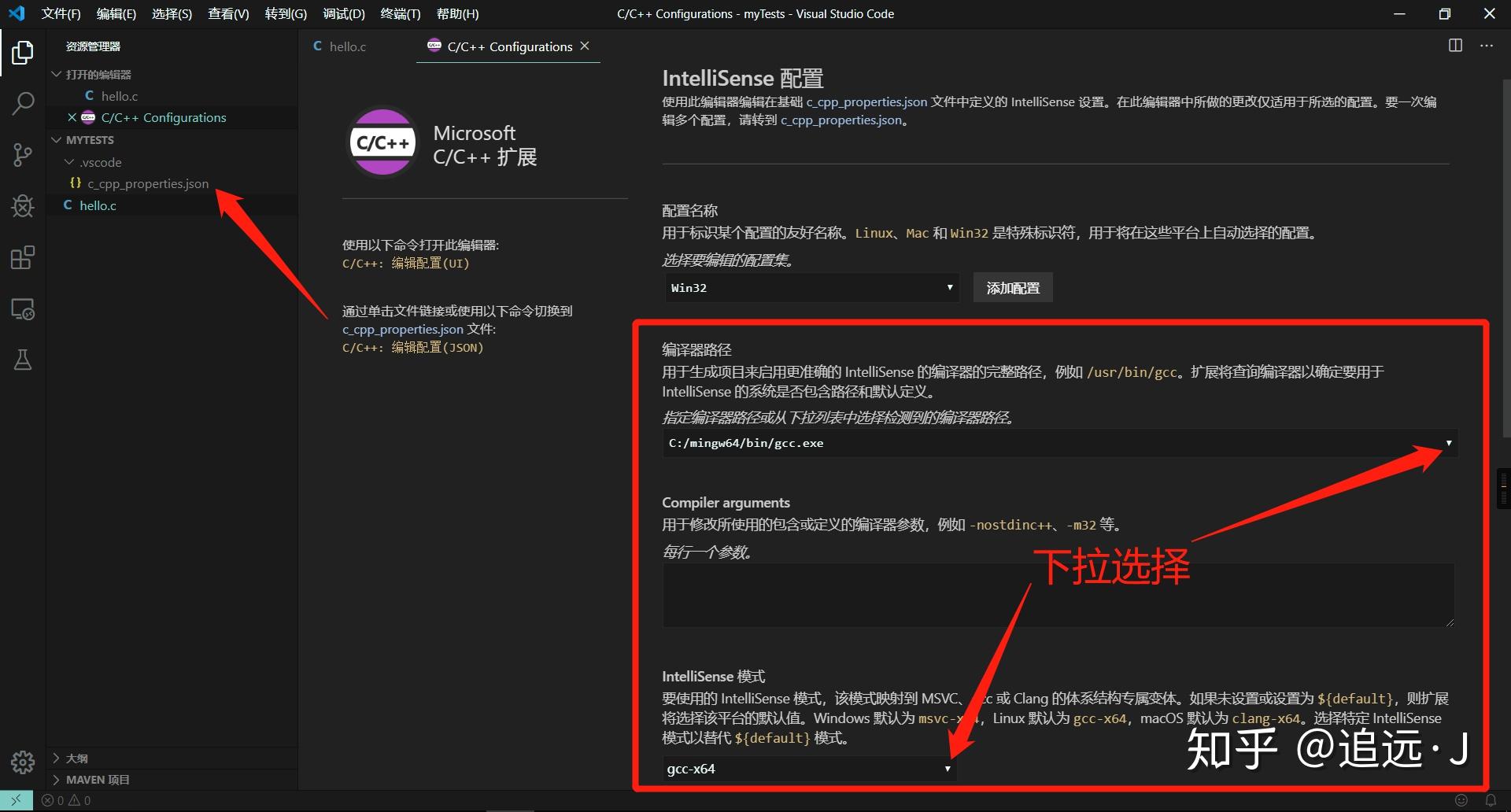Open the Source Control icon
The image size is (1511, 812).
click(22, 154)
